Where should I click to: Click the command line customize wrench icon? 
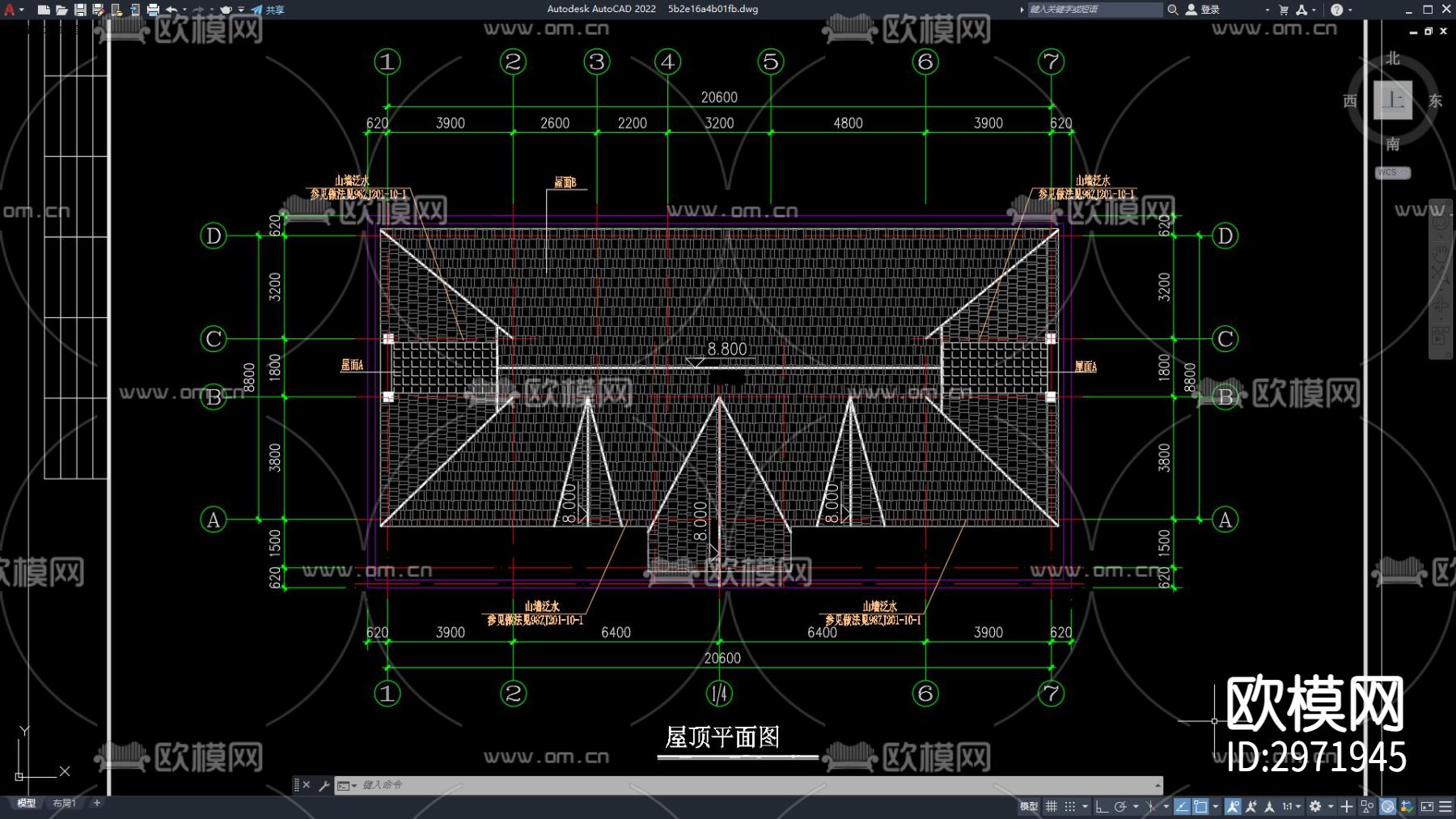(x=324, y=785)
